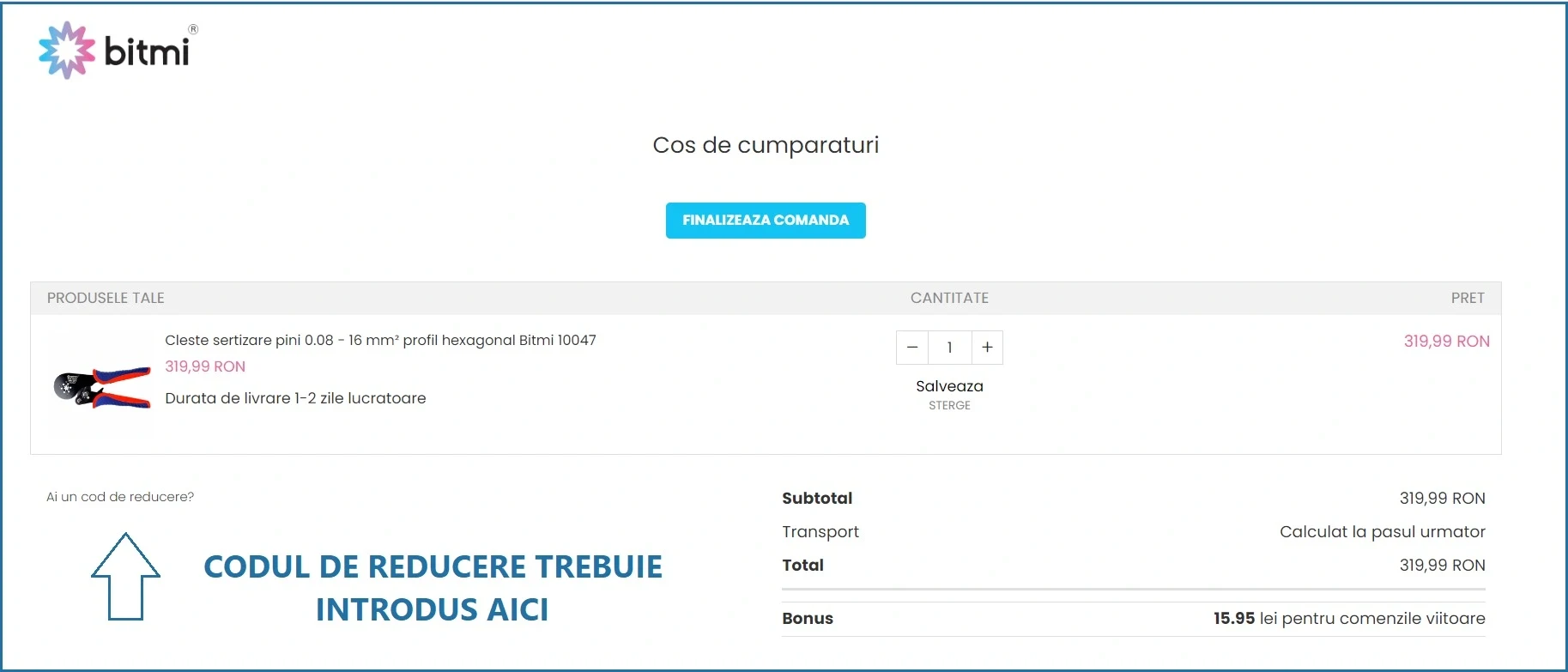Click the PRODUSELE TALE column header
The height and width of the screenshot is (672, 1568).
(x=106, y=298)
